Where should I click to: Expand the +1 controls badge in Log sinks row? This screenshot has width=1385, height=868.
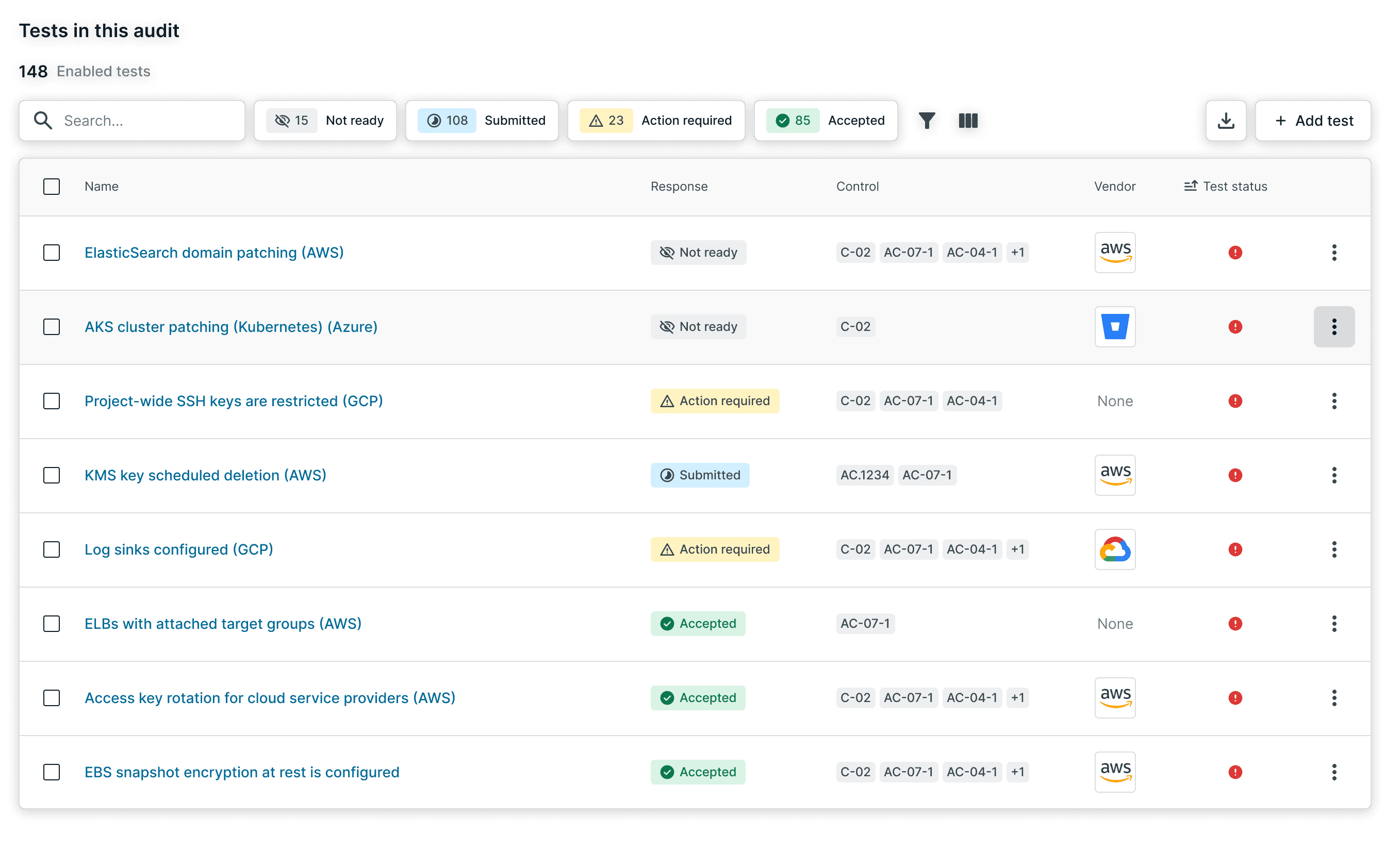pyautogui.click(x=1017, y=549)
